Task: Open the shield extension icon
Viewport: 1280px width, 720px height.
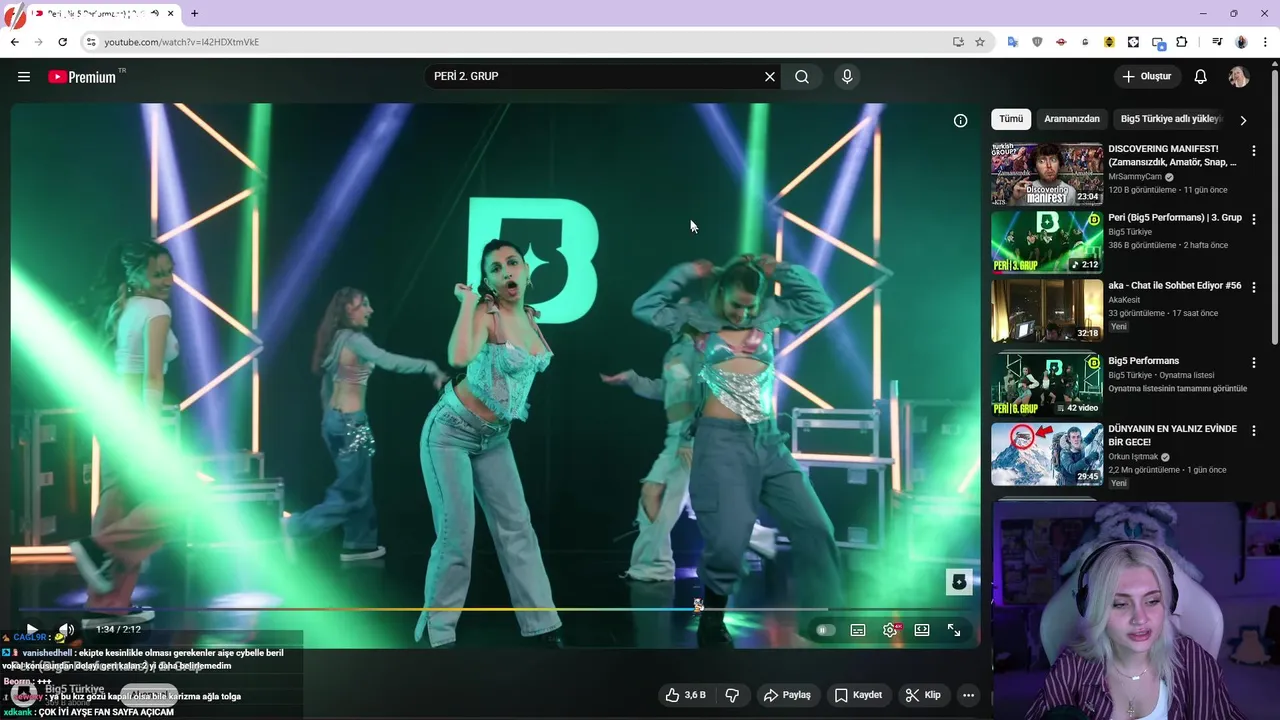Action: (x=1037, y=42)
